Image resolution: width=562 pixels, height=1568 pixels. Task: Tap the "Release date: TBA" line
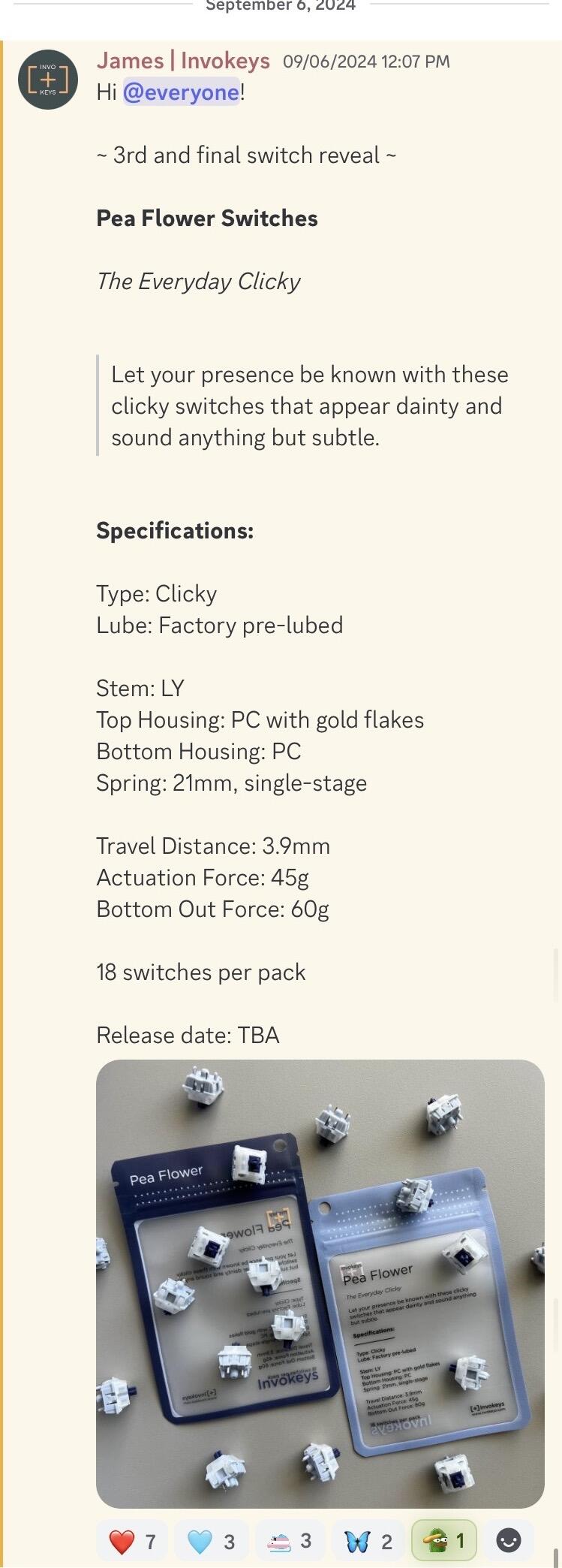[x=188, y=1036]
